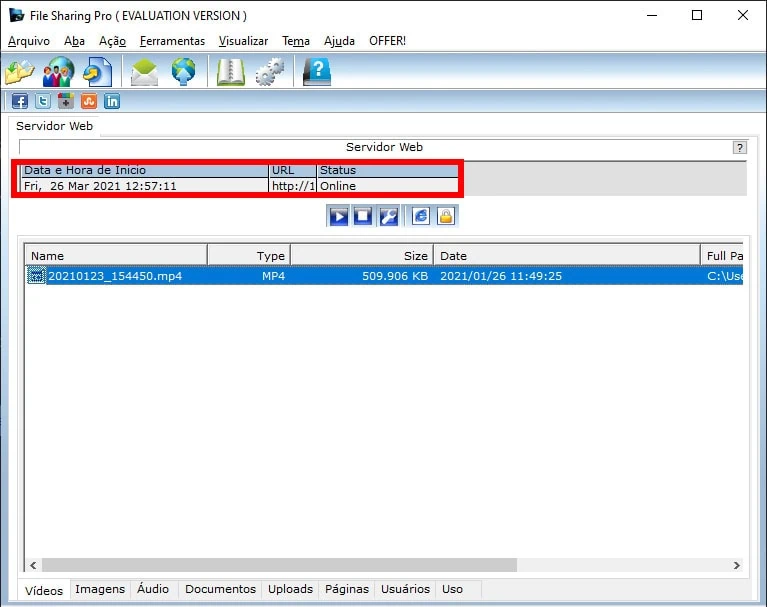Screen dimensions: 767x607
Task: Click the horizontal scrollbar thumb
Action: click(279, 565)
